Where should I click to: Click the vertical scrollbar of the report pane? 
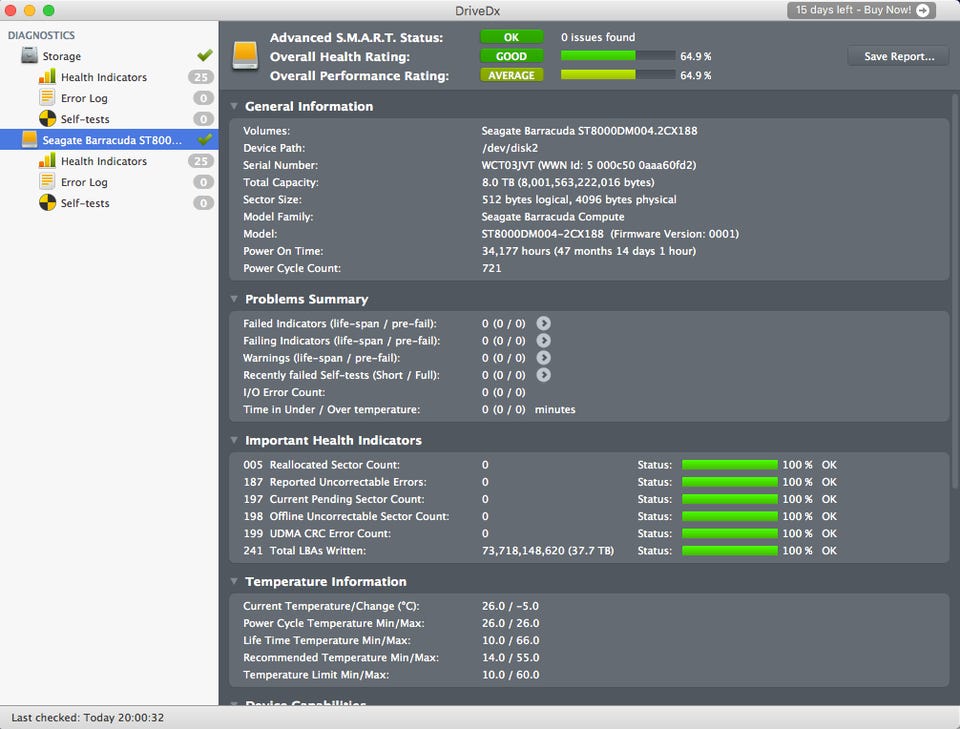click(956, 291)
